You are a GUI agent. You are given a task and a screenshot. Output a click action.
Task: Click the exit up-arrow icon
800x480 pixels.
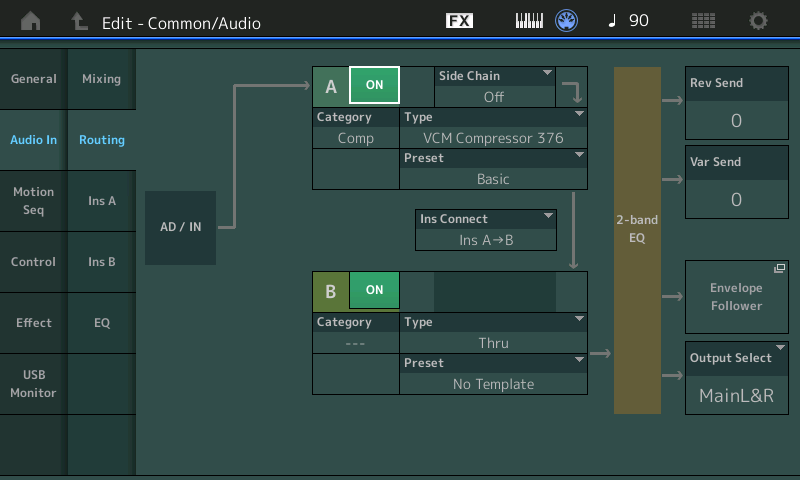79,21
